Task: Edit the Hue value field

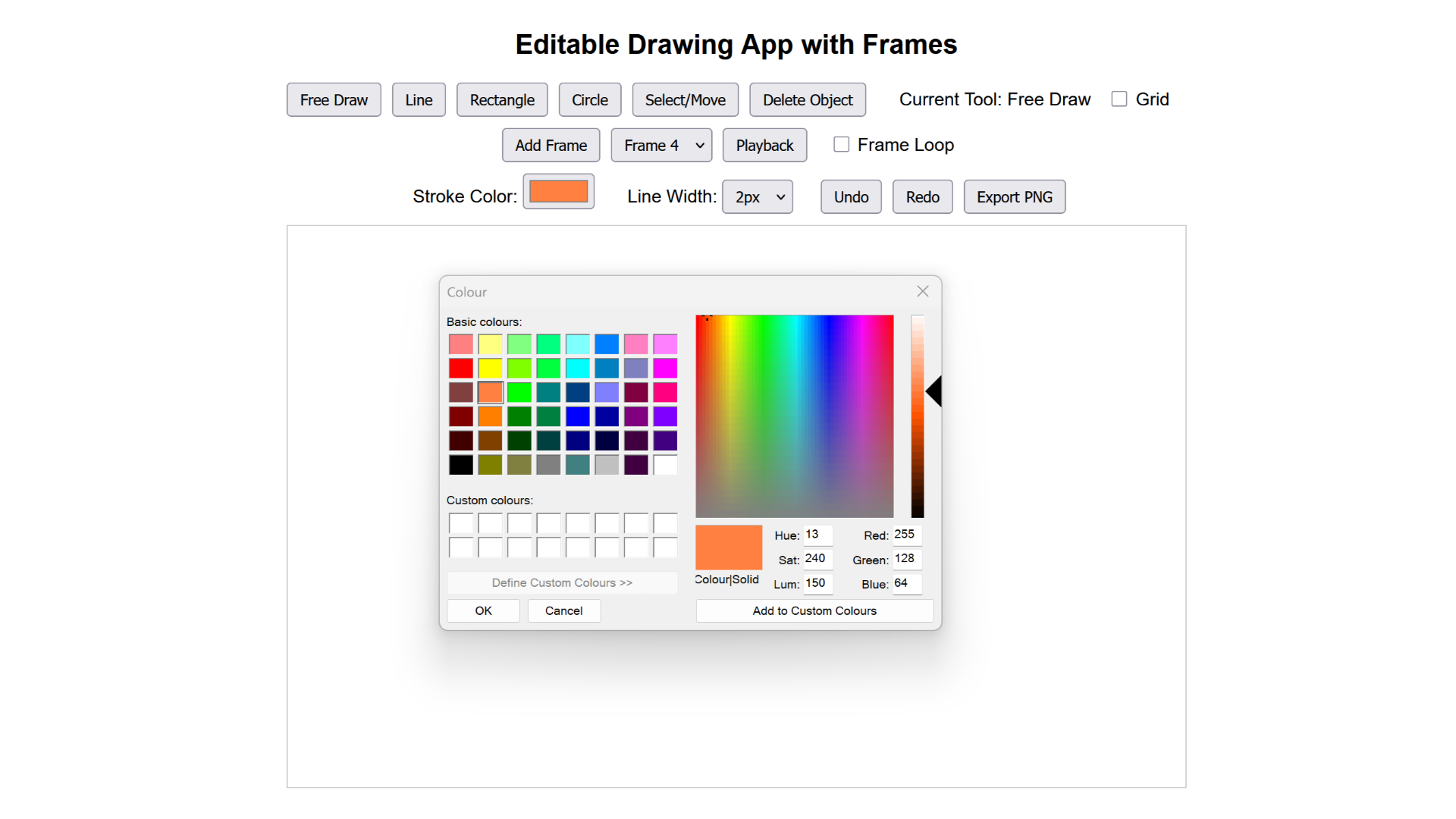Action: (817, 535)
